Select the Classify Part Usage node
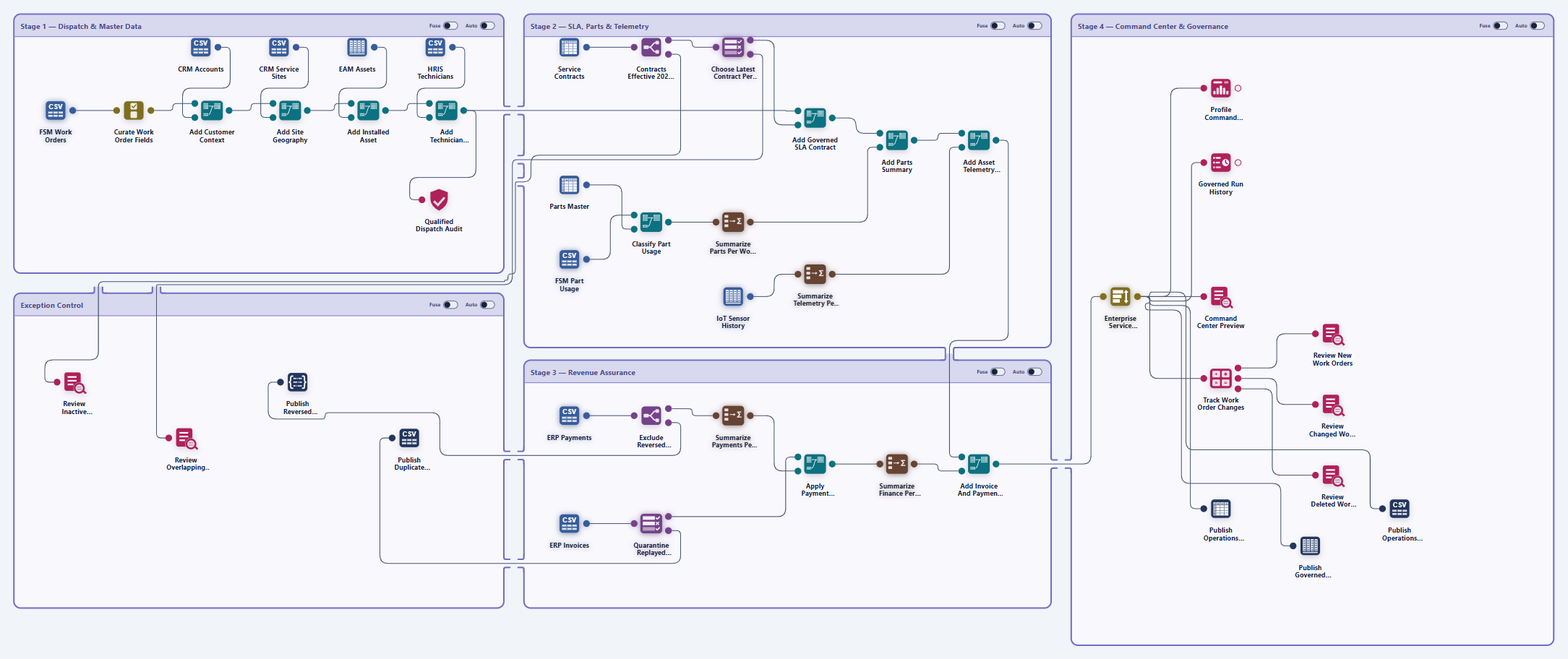The image size is (1568, 659). [x=651, y=223]
